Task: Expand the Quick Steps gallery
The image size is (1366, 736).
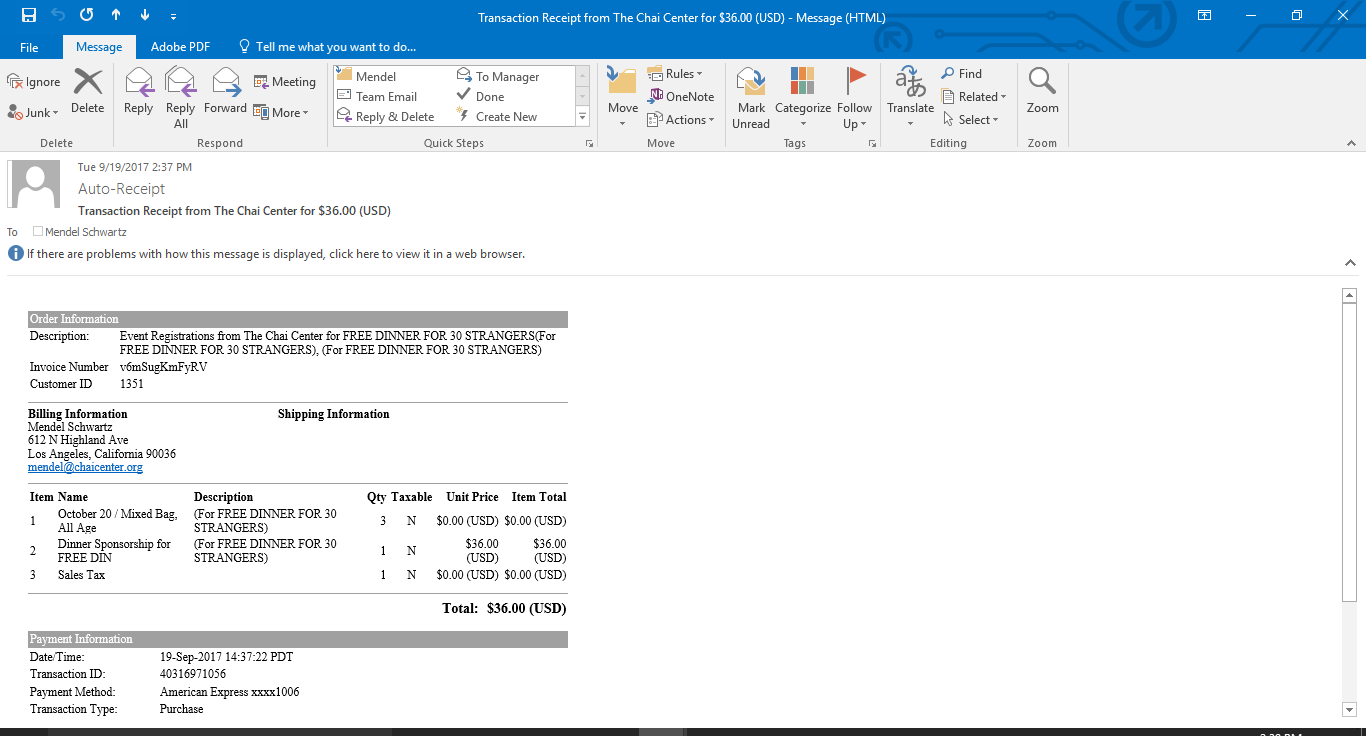Action: point(583,117)
